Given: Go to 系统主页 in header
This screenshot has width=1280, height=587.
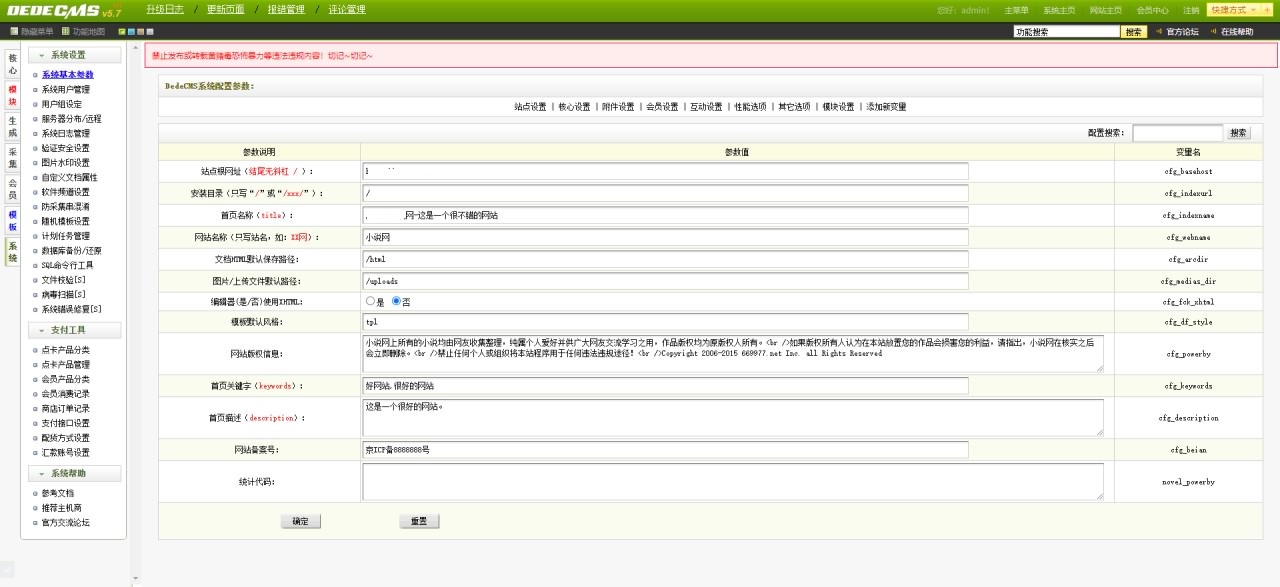Looking at the screenshot, I should pyautogui.click(x=1059, y=10).
